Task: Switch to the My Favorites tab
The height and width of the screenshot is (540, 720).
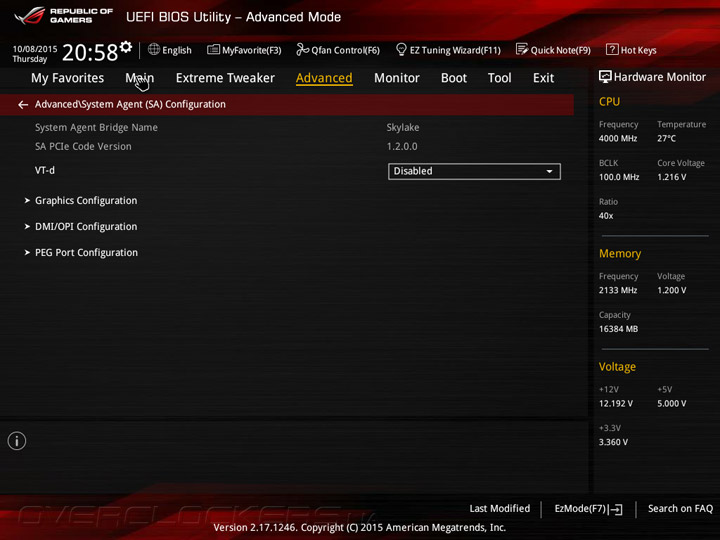Action: pos(68,78)
